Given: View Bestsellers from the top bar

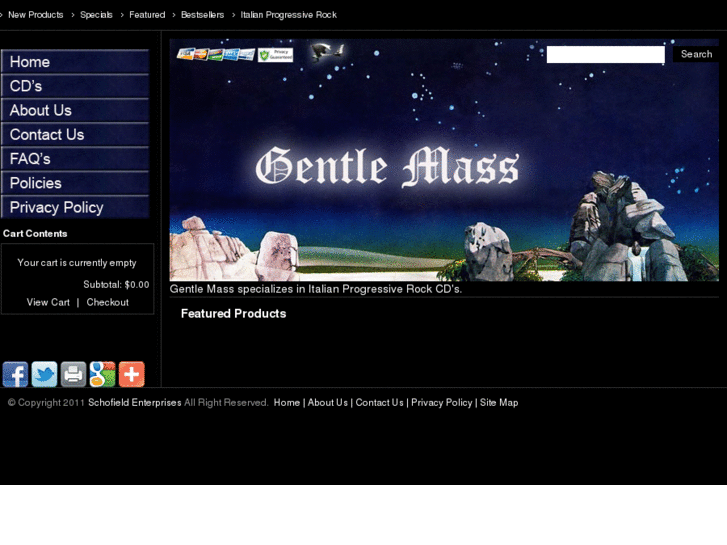Looking at the screenshot, I should [203, 15].
